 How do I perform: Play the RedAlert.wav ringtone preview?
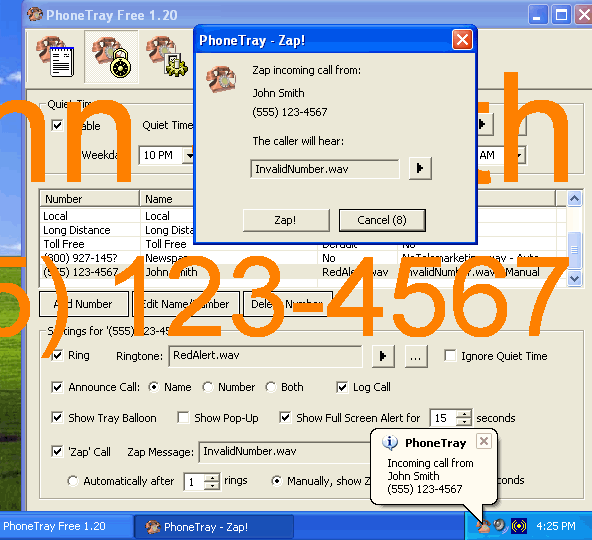click(x=383, y=356)
